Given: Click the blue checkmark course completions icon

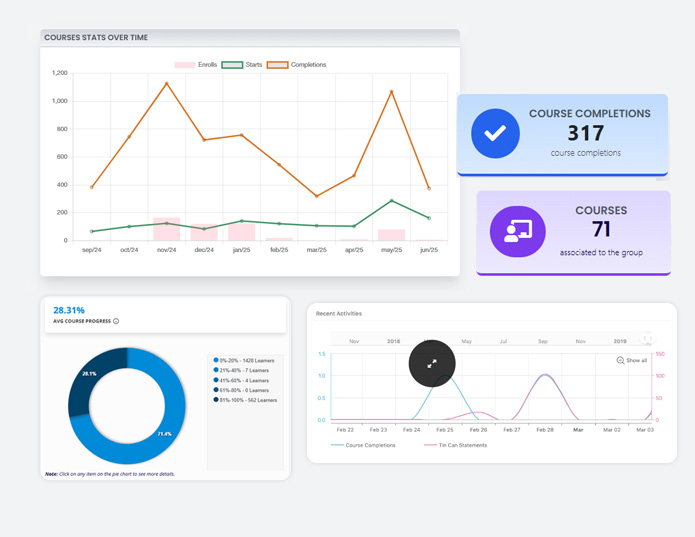Looking at the screenshot, I should click(495, 133).
